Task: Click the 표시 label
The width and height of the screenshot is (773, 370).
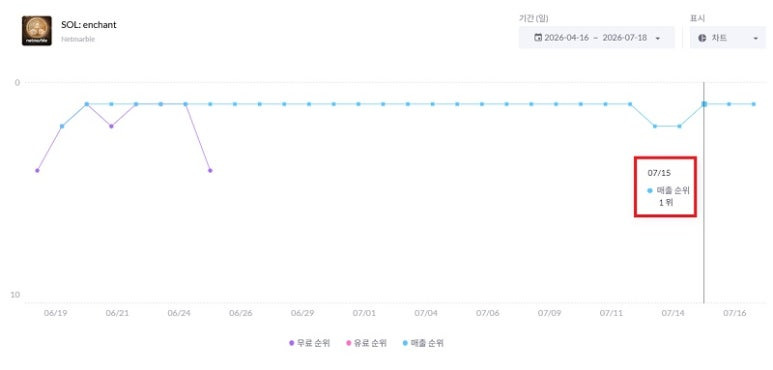Action: (697, 19)
